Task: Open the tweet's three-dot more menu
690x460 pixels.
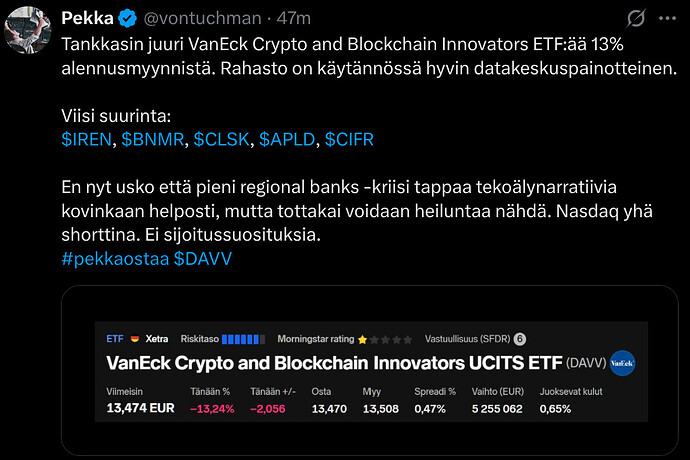Action: click(x=667, y=19)
